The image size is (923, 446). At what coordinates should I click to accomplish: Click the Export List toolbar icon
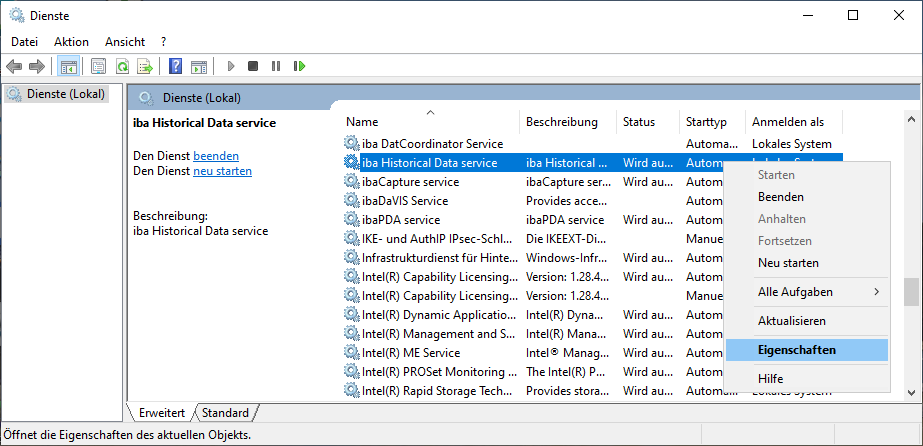(x=145, y=66)
